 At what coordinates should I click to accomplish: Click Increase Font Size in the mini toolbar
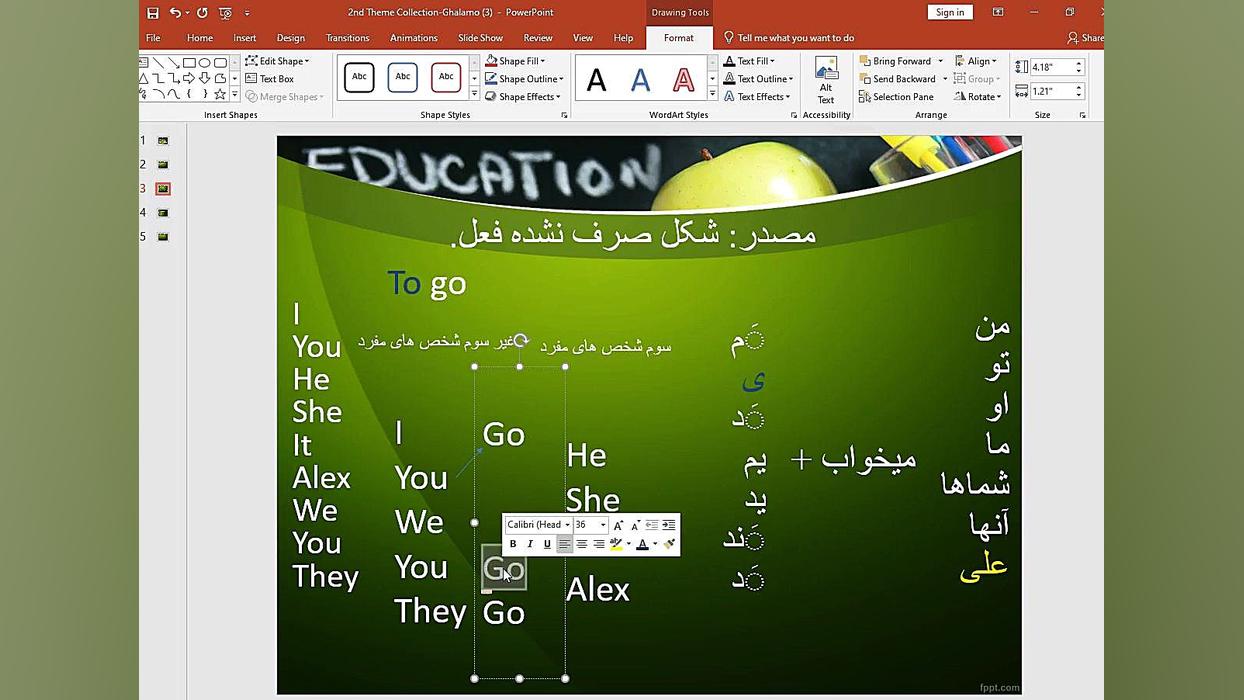point(618,525)
